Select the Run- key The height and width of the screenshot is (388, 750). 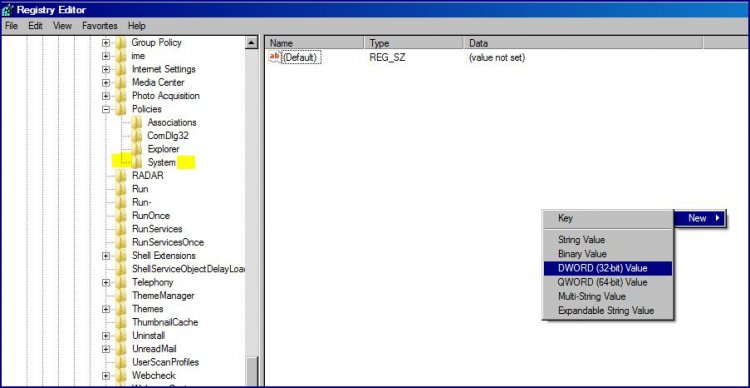(142, 202)
